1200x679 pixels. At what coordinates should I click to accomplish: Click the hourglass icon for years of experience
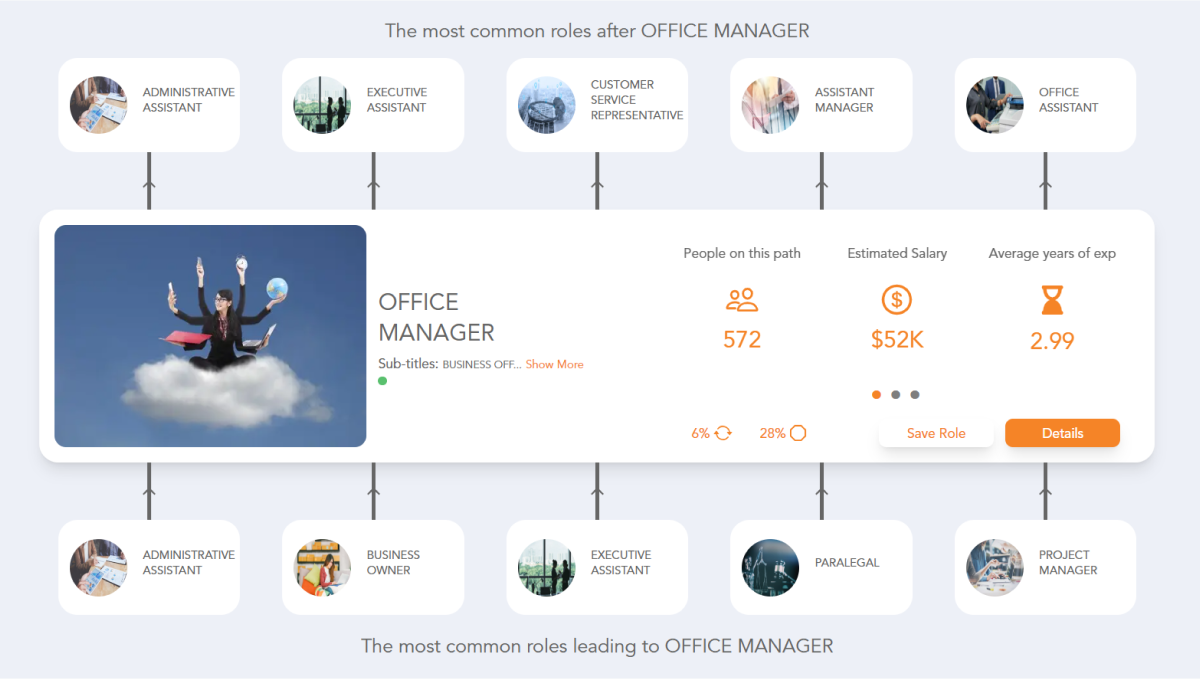1051,300
